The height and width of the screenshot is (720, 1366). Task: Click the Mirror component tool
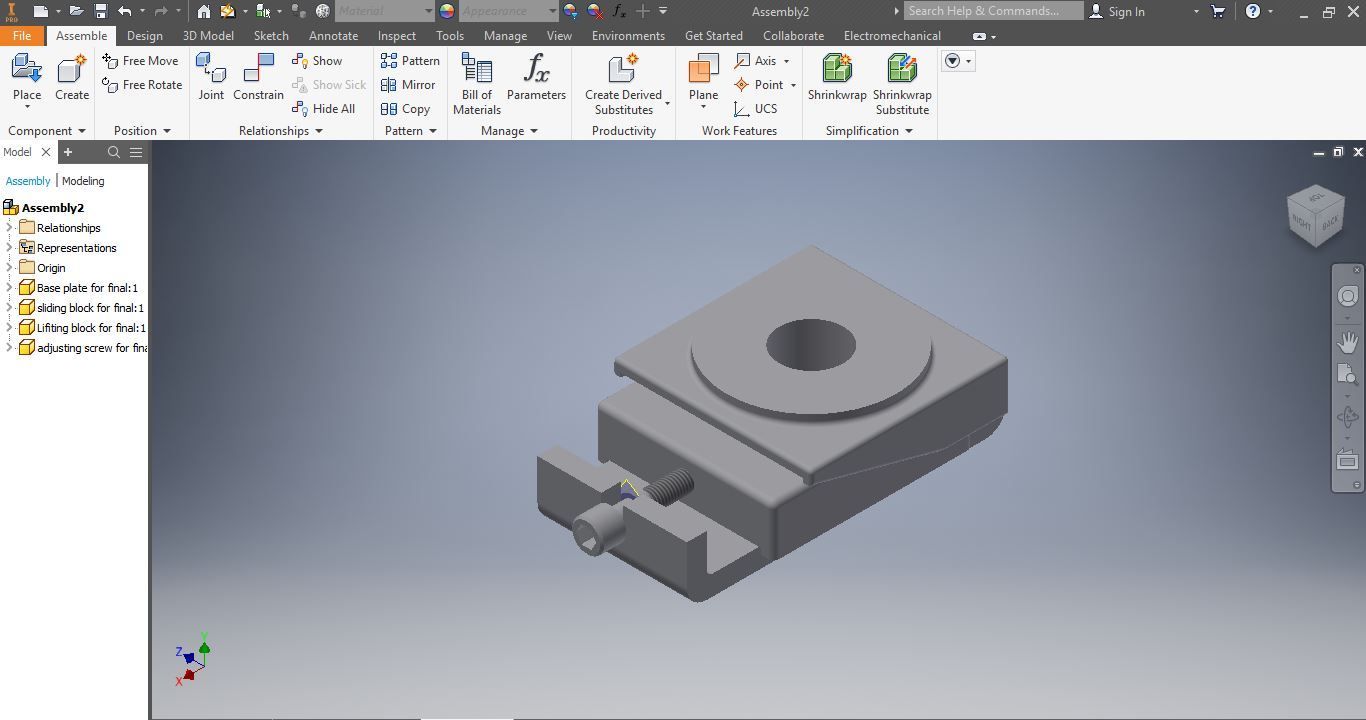[408, 85]
